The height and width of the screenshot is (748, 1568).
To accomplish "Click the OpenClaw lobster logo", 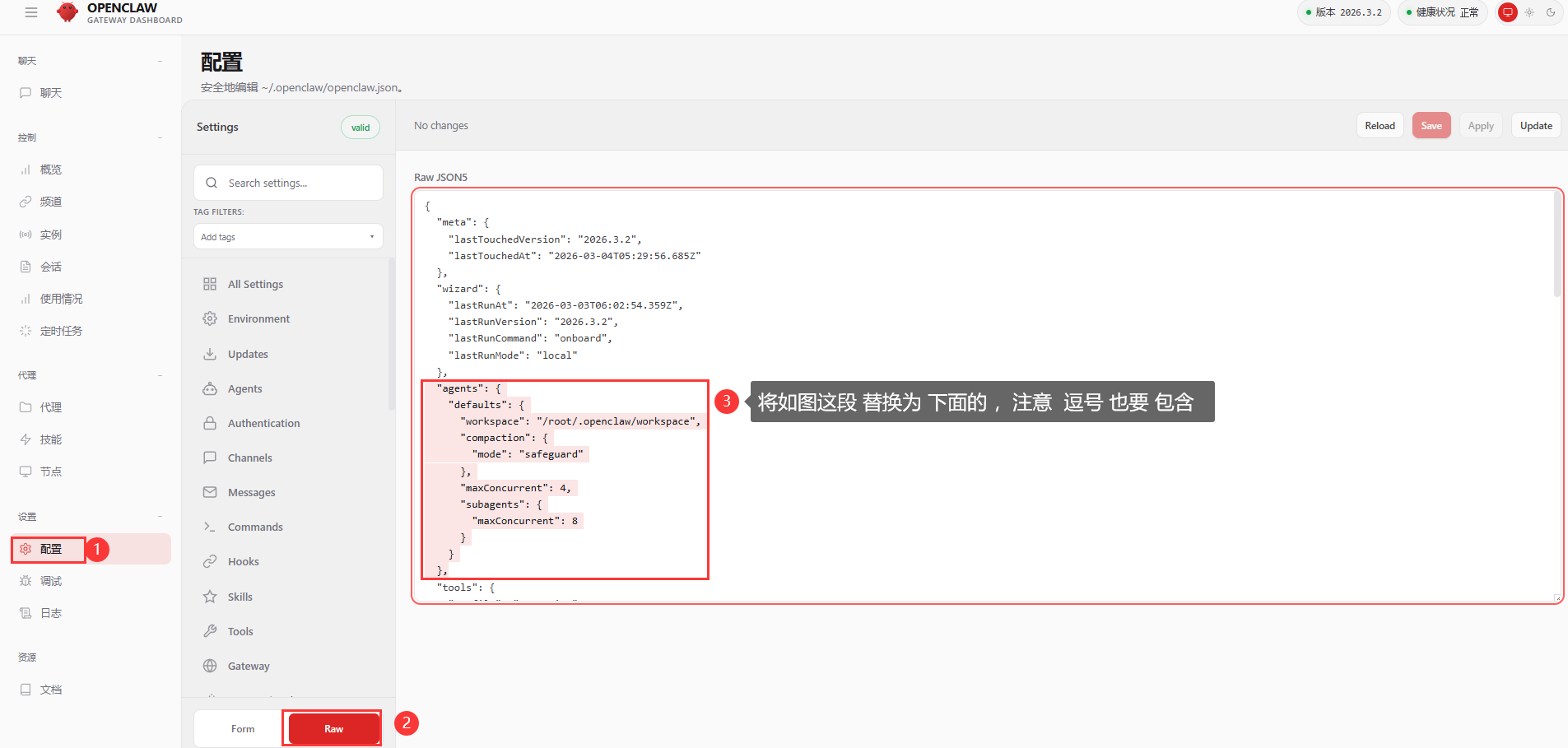I will (67, 12).
